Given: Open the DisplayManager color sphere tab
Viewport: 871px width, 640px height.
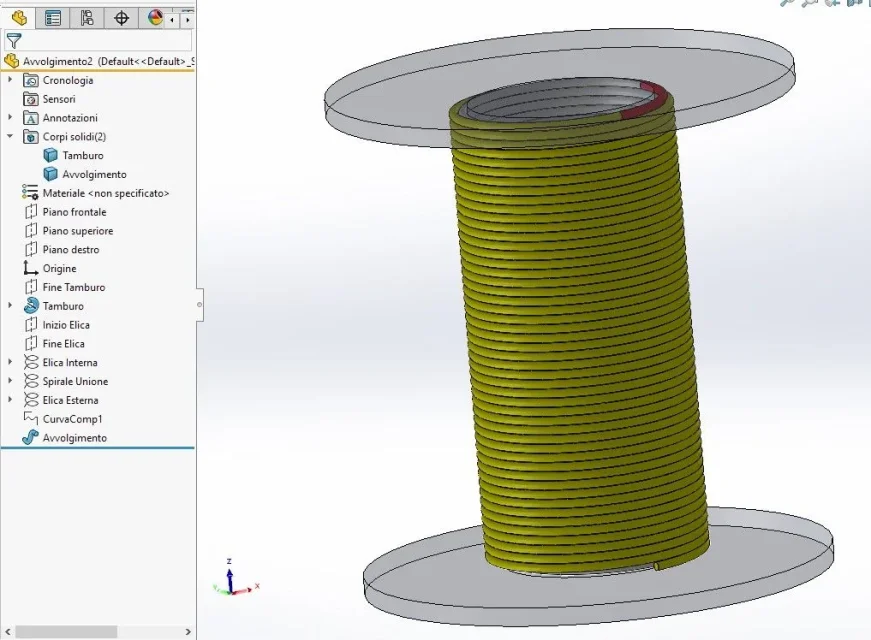Looking at the screenshot, I should (155, 18).
